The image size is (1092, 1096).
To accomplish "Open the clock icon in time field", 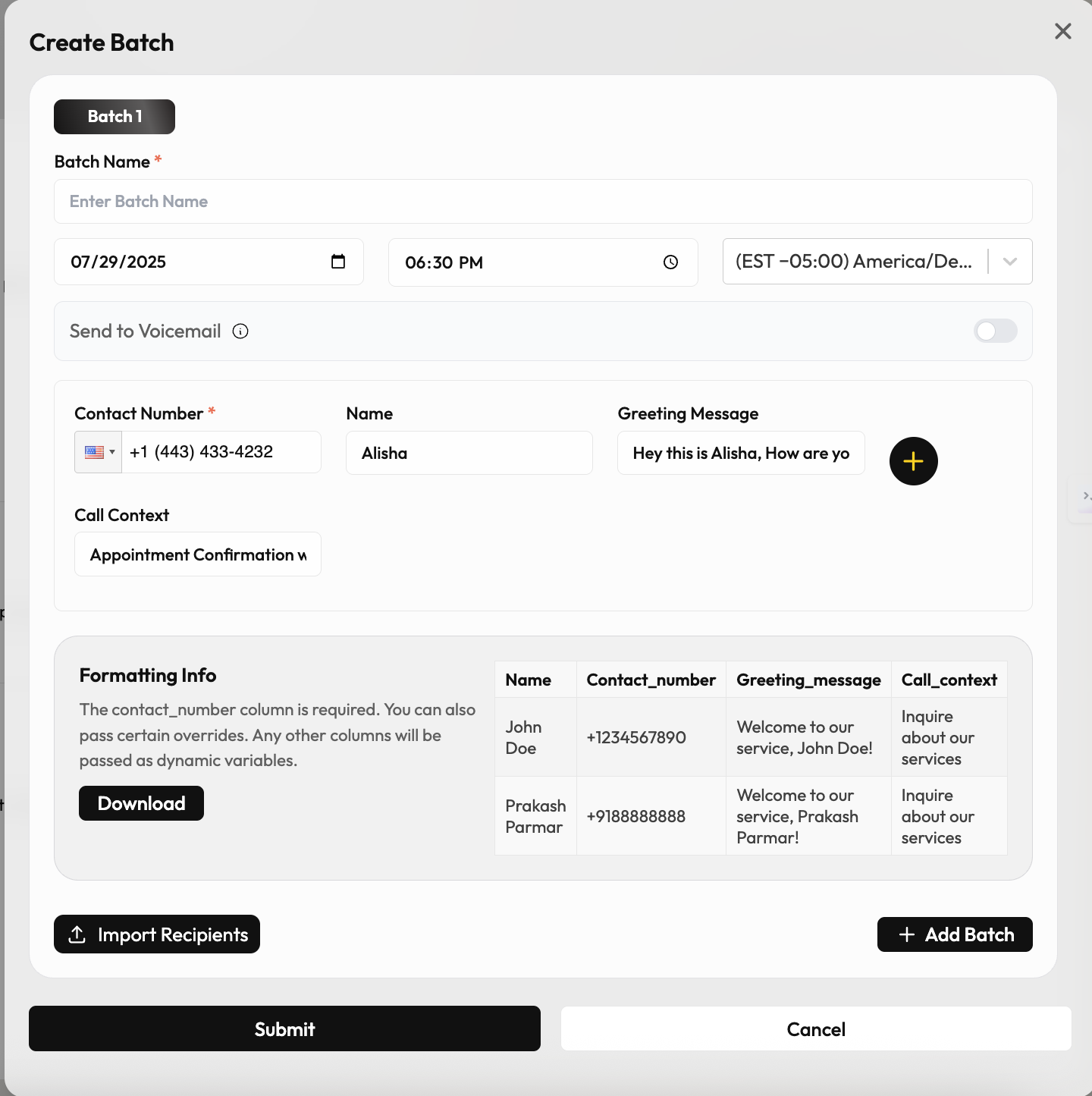I will click(670, 262).
